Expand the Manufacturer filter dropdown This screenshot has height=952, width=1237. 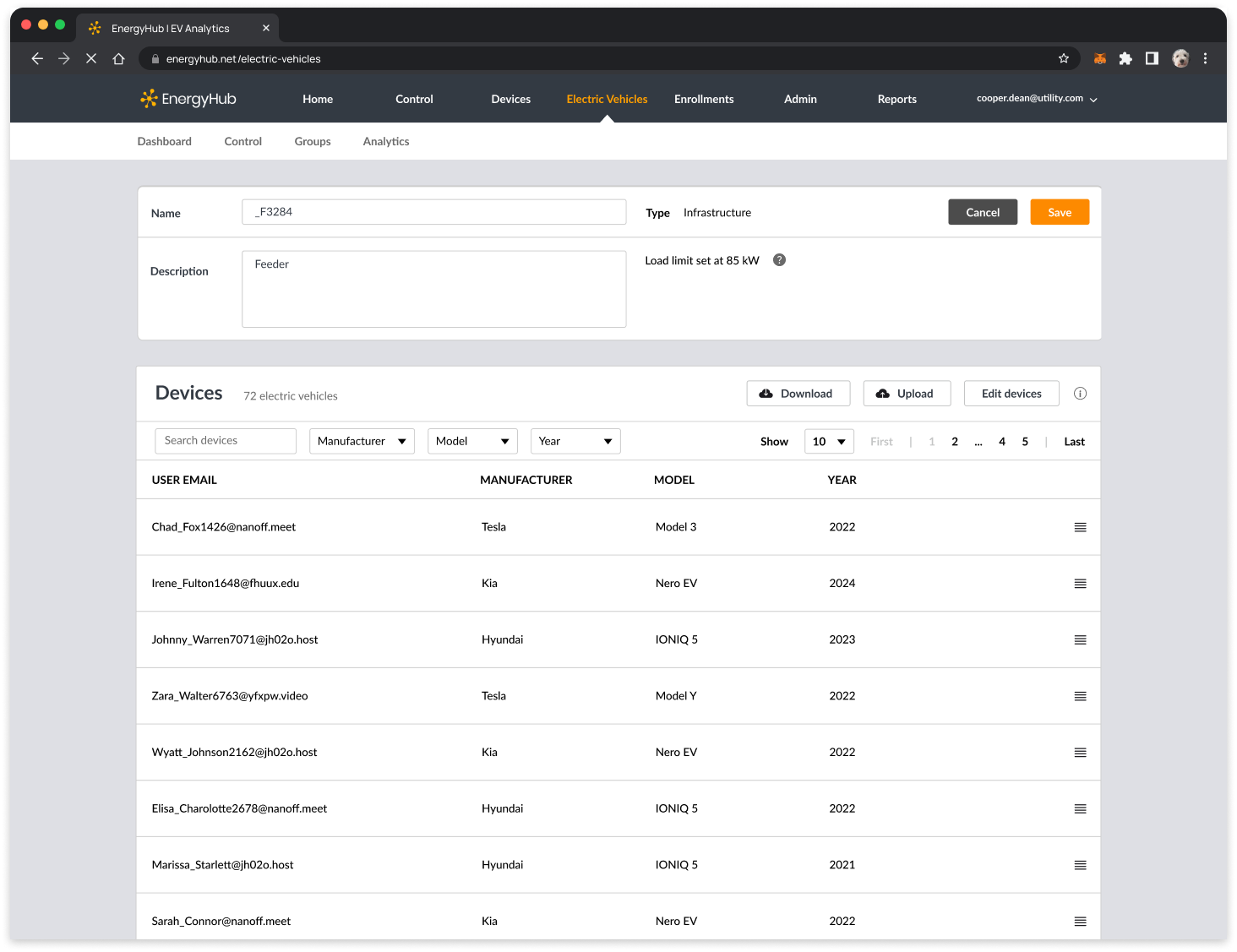coord(362,441)
